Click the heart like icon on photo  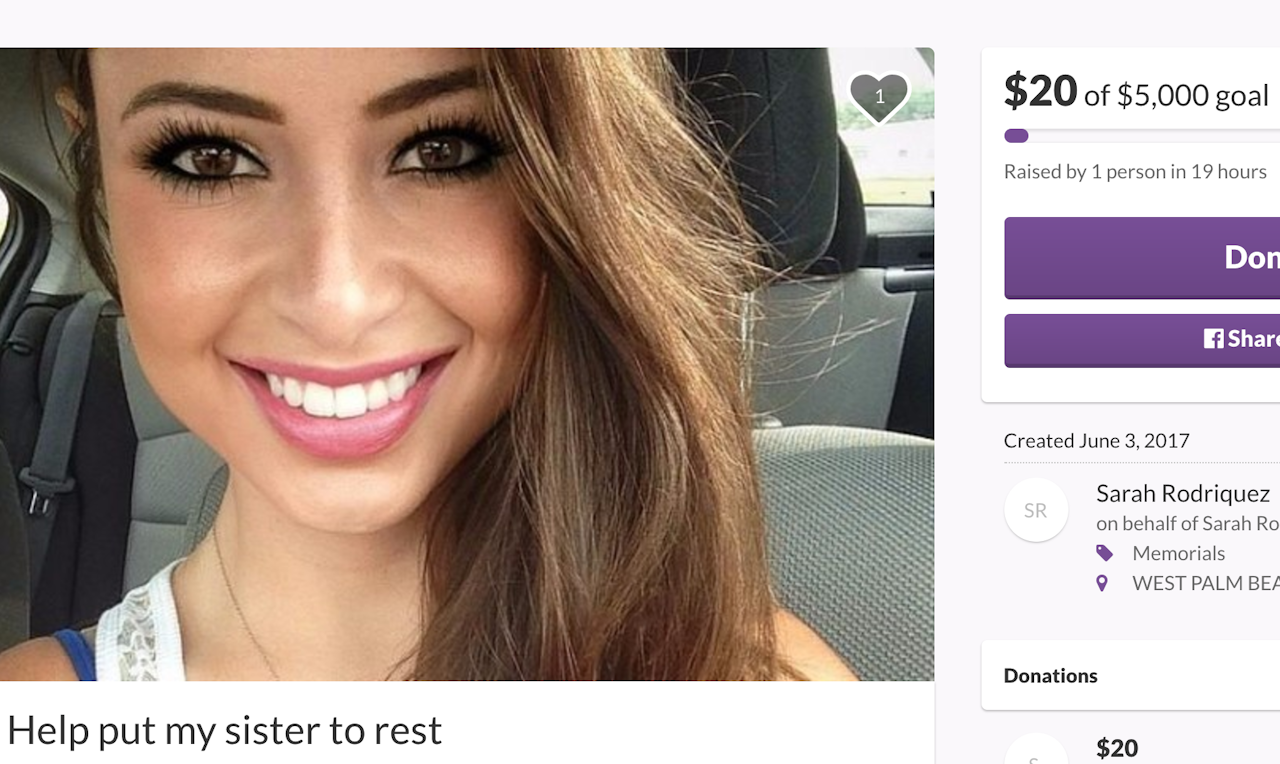tap(880, 97)
